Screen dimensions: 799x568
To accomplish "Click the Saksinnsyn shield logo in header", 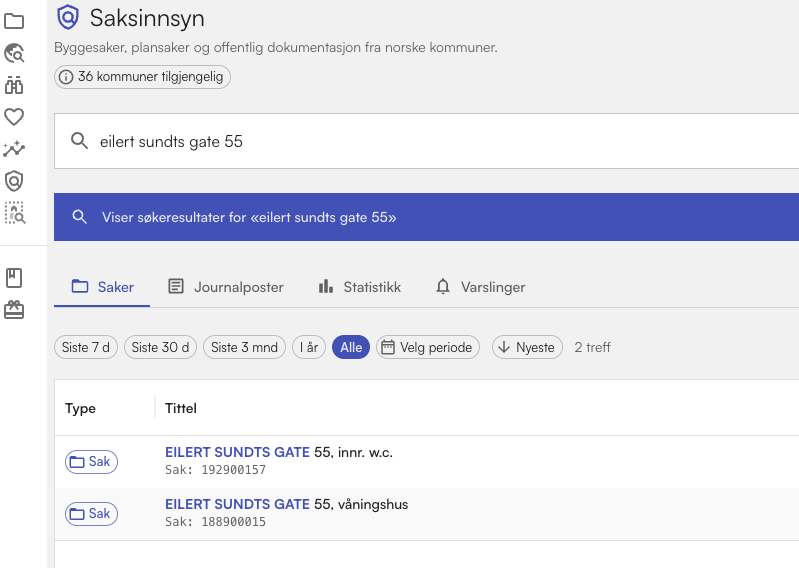I will tap(68, 18).
